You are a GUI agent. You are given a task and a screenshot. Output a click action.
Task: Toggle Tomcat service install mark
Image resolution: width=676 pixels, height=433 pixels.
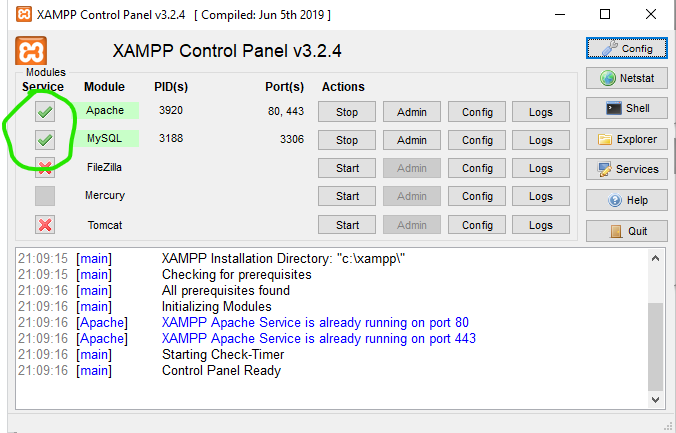point(45,225)
